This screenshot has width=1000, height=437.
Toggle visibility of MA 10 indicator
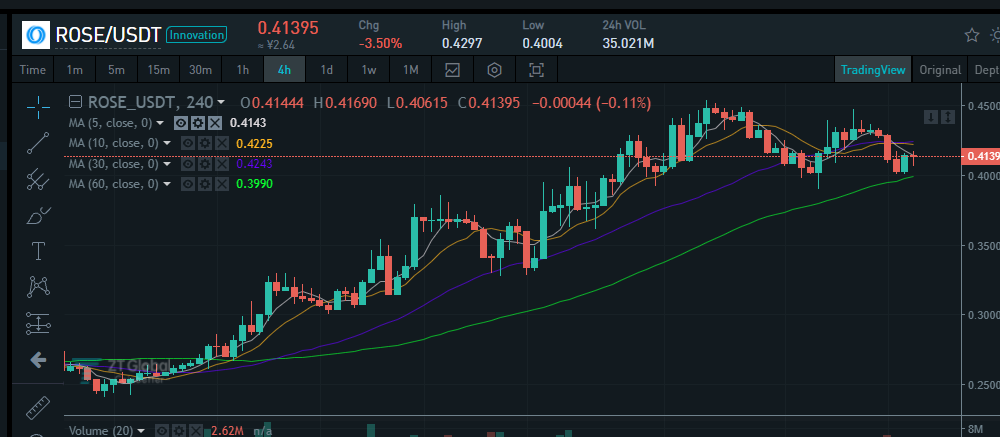(188, 144)
